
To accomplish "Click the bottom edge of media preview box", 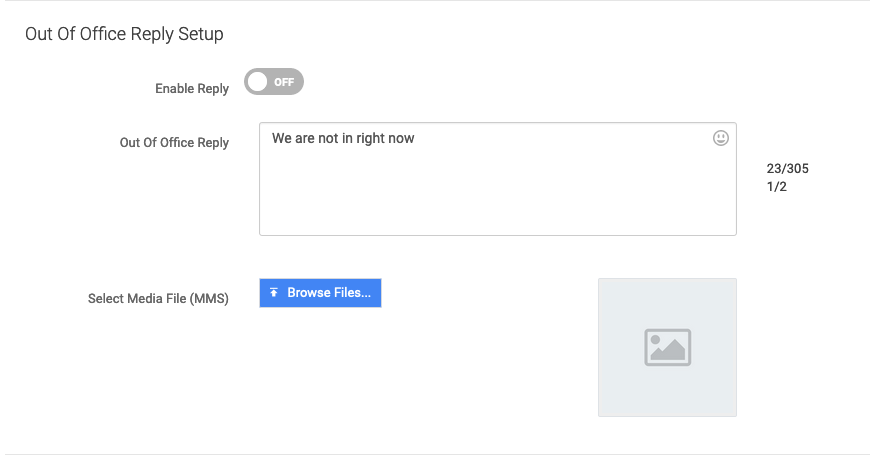I will click(x=667, y=416).
